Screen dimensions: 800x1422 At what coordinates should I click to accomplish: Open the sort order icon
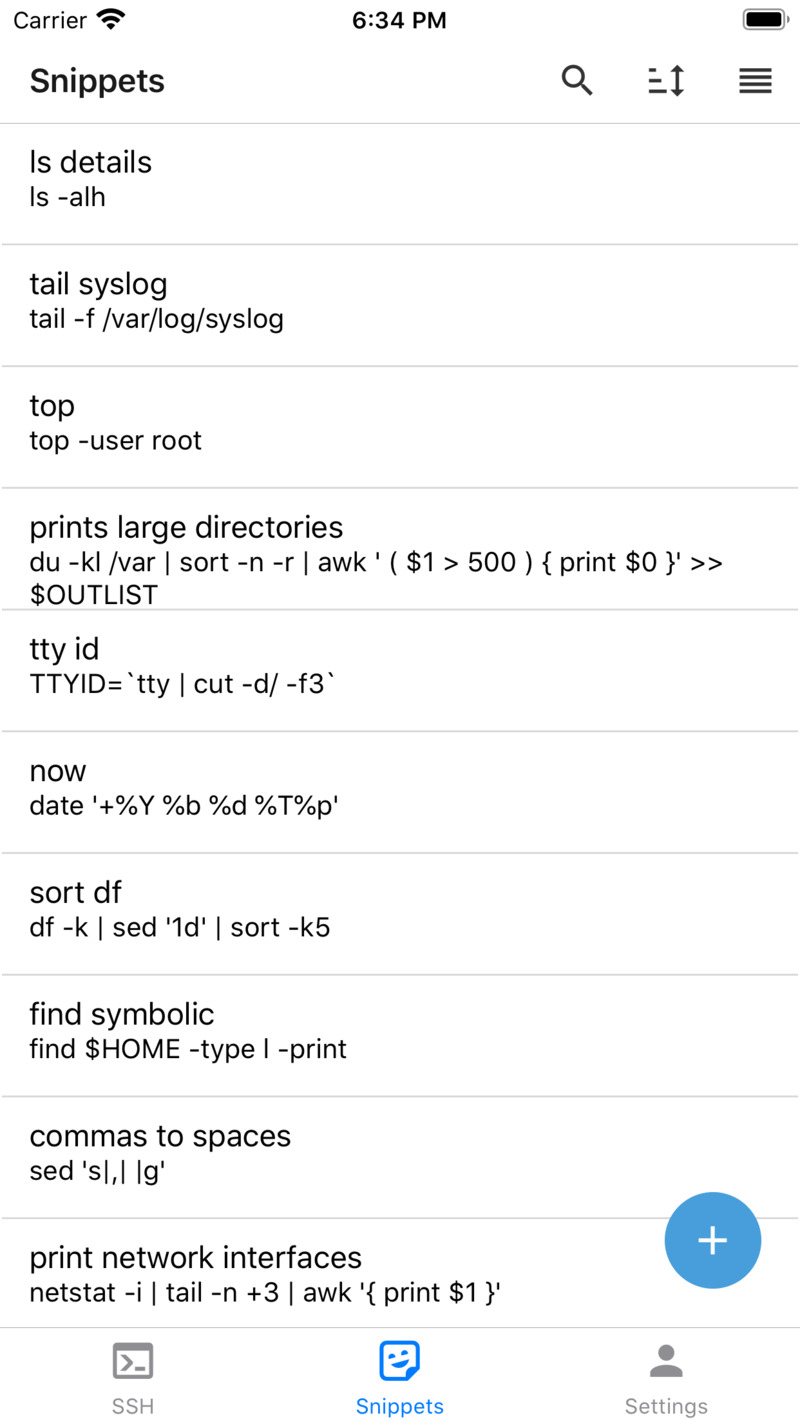click(666, 81)
